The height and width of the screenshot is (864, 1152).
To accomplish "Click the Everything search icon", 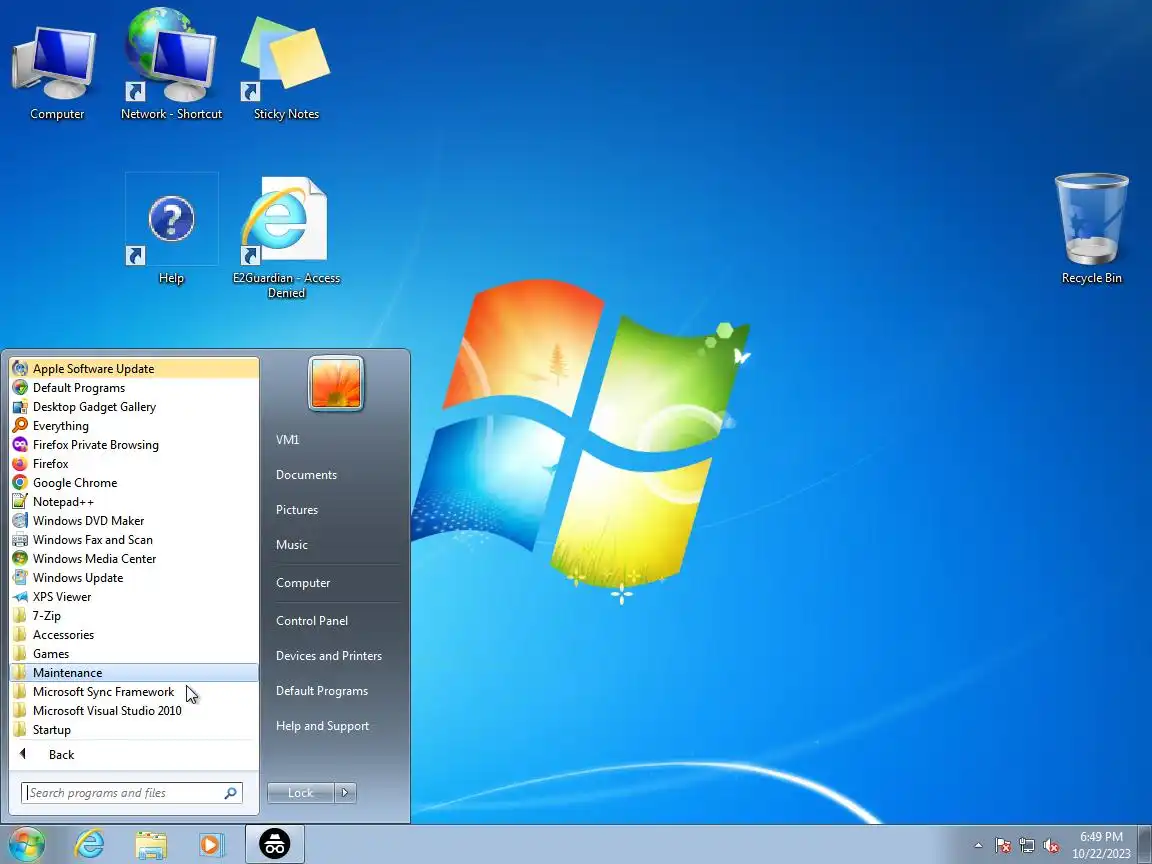I will (20, 426).
